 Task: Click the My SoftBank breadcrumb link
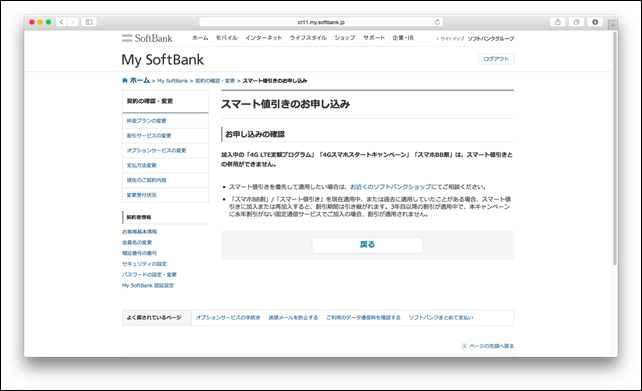coord(172,81)
